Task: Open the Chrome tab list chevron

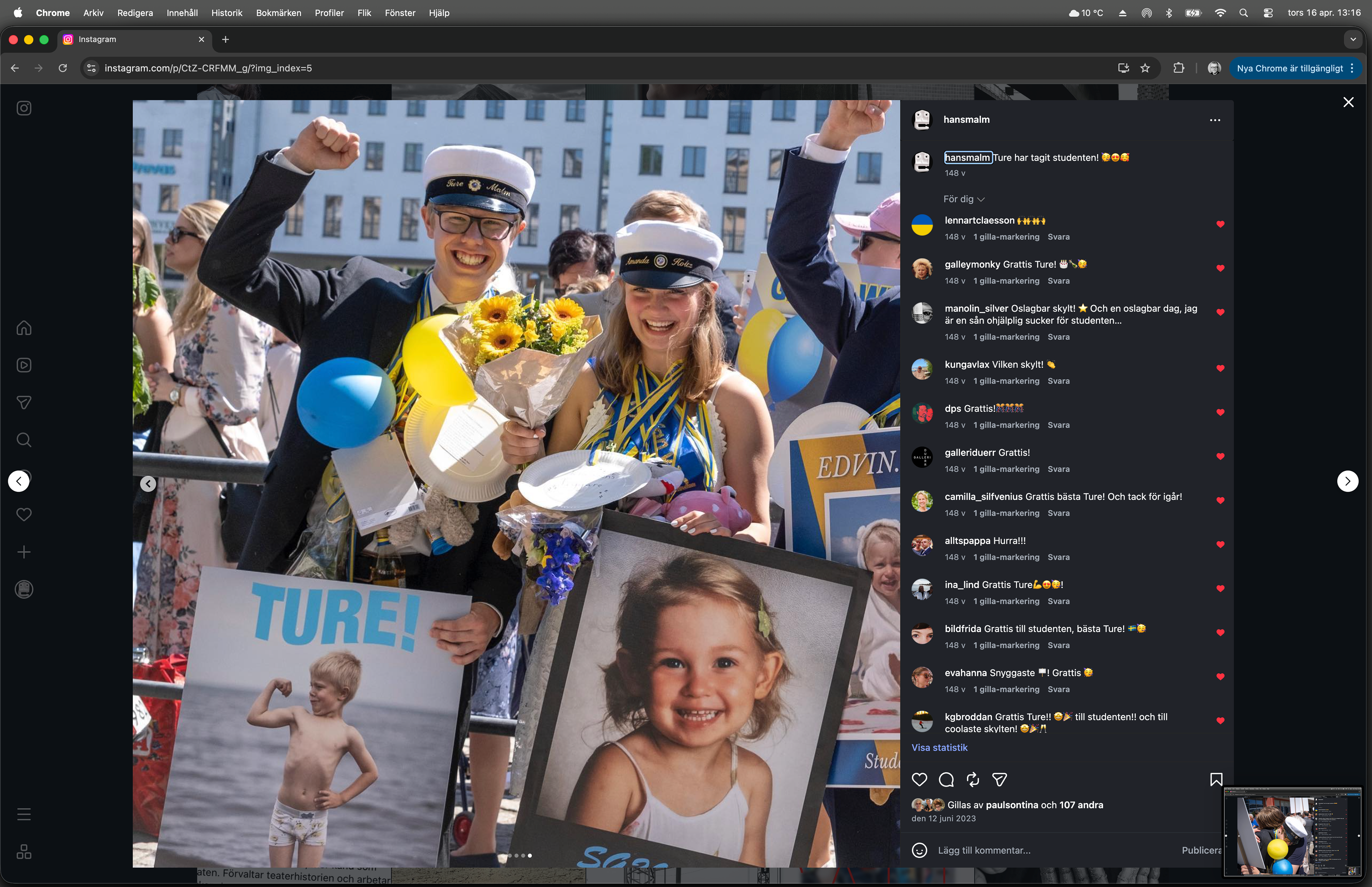Action: [1353, 39]
